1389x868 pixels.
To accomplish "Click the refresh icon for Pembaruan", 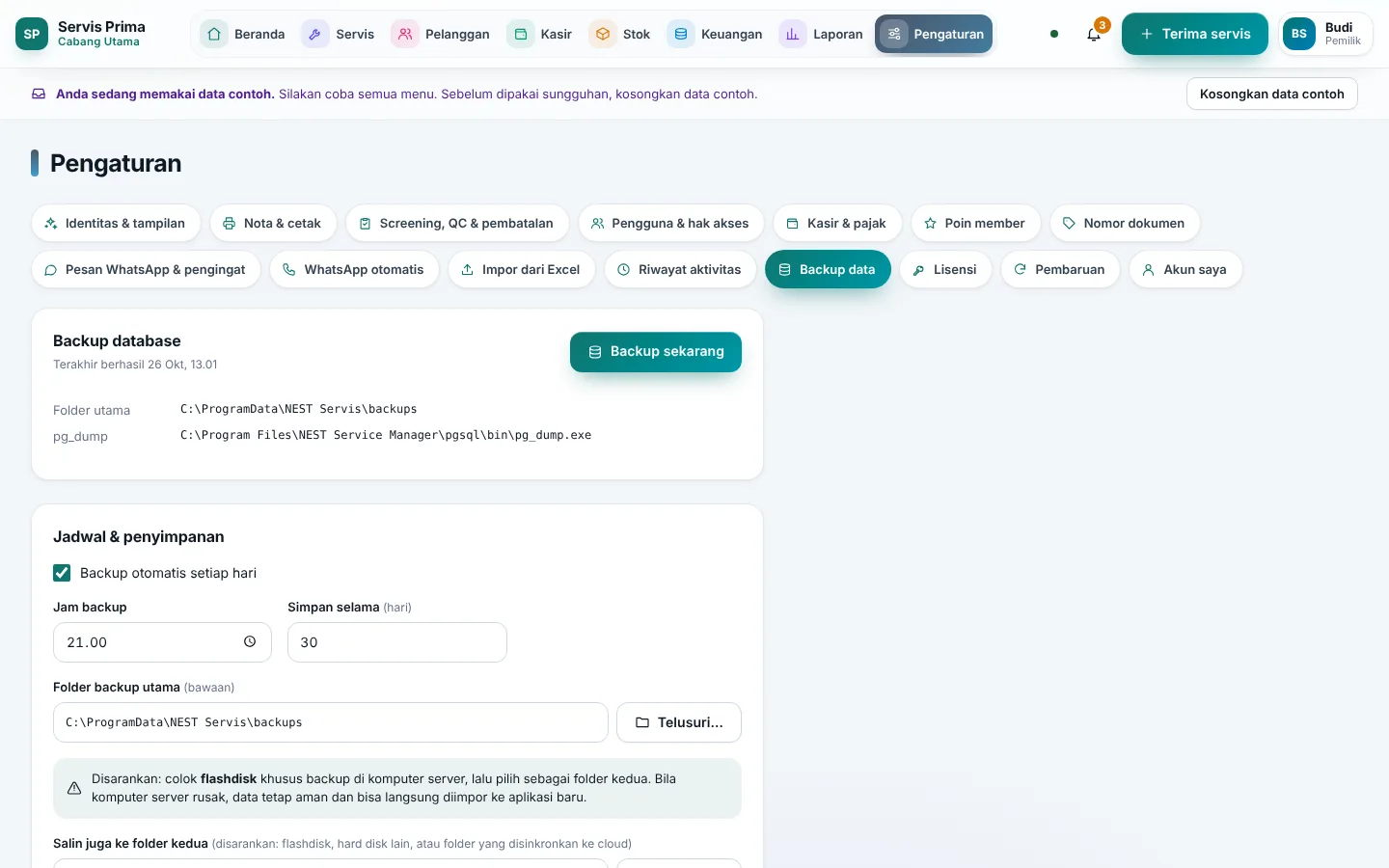I will pos(1021,270).
